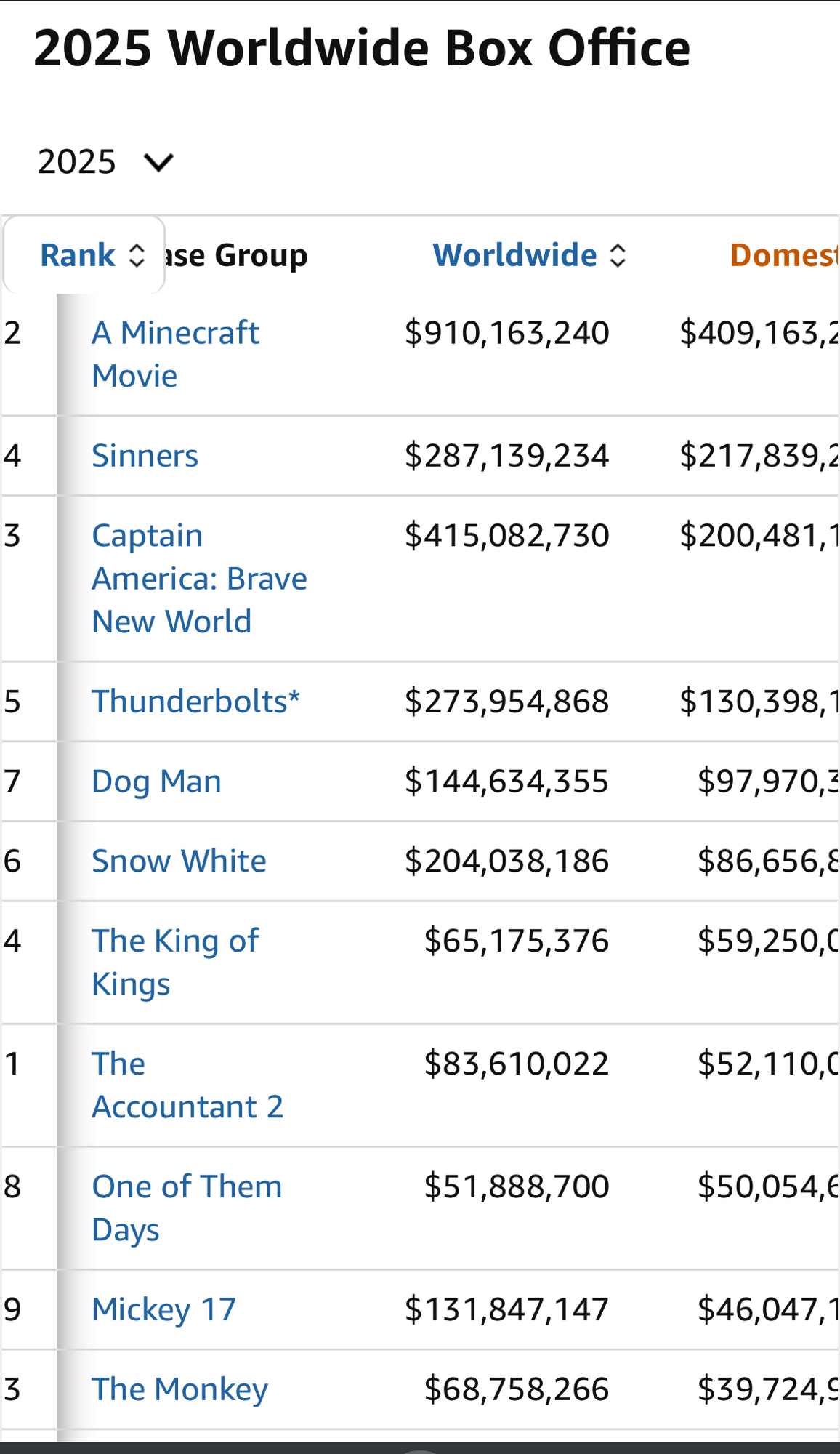This screenshot has width=840, height=1454.
Task: Open the 2025 year dropdown
Action: 104,161
